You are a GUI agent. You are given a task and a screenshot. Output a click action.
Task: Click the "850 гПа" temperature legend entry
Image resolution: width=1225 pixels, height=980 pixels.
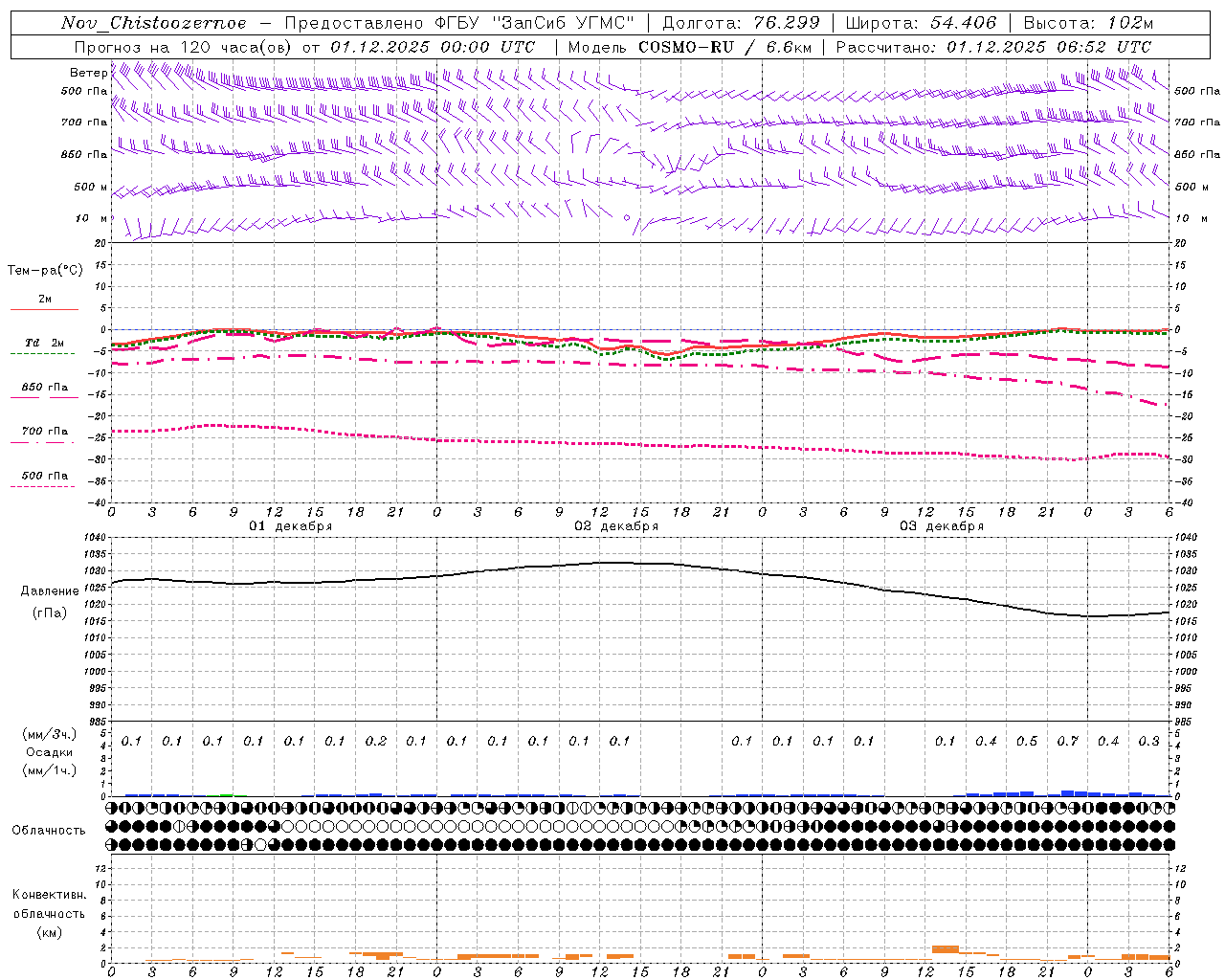(x=45, y=388)
